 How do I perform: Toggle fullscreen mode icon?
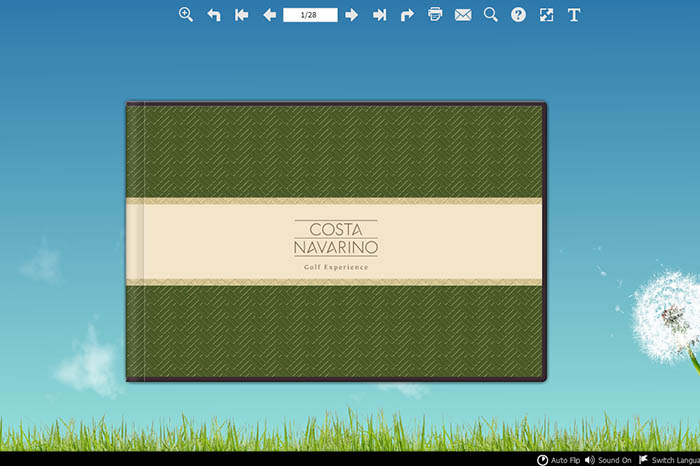pyautogui.click(x=546, y=15)
